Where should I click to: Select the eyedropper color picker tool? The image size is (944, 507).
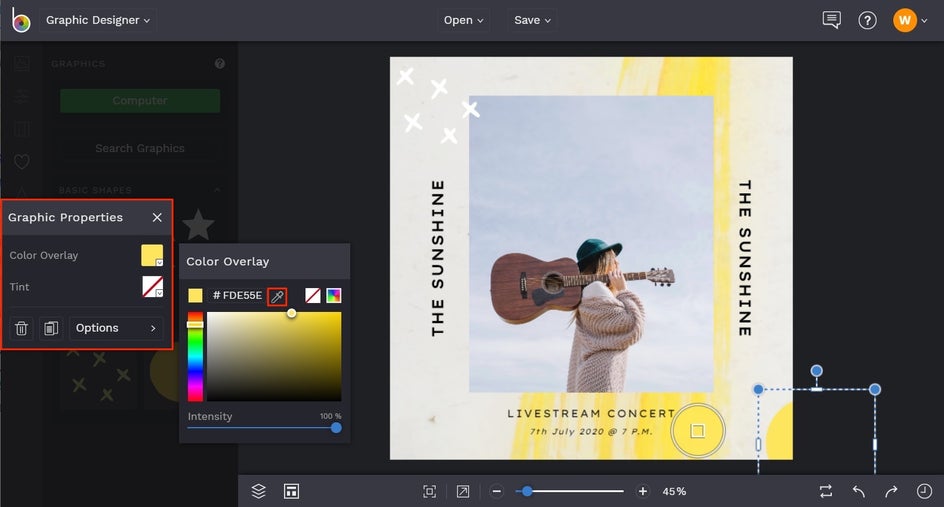pyautogui.click(x=277, y=296)
